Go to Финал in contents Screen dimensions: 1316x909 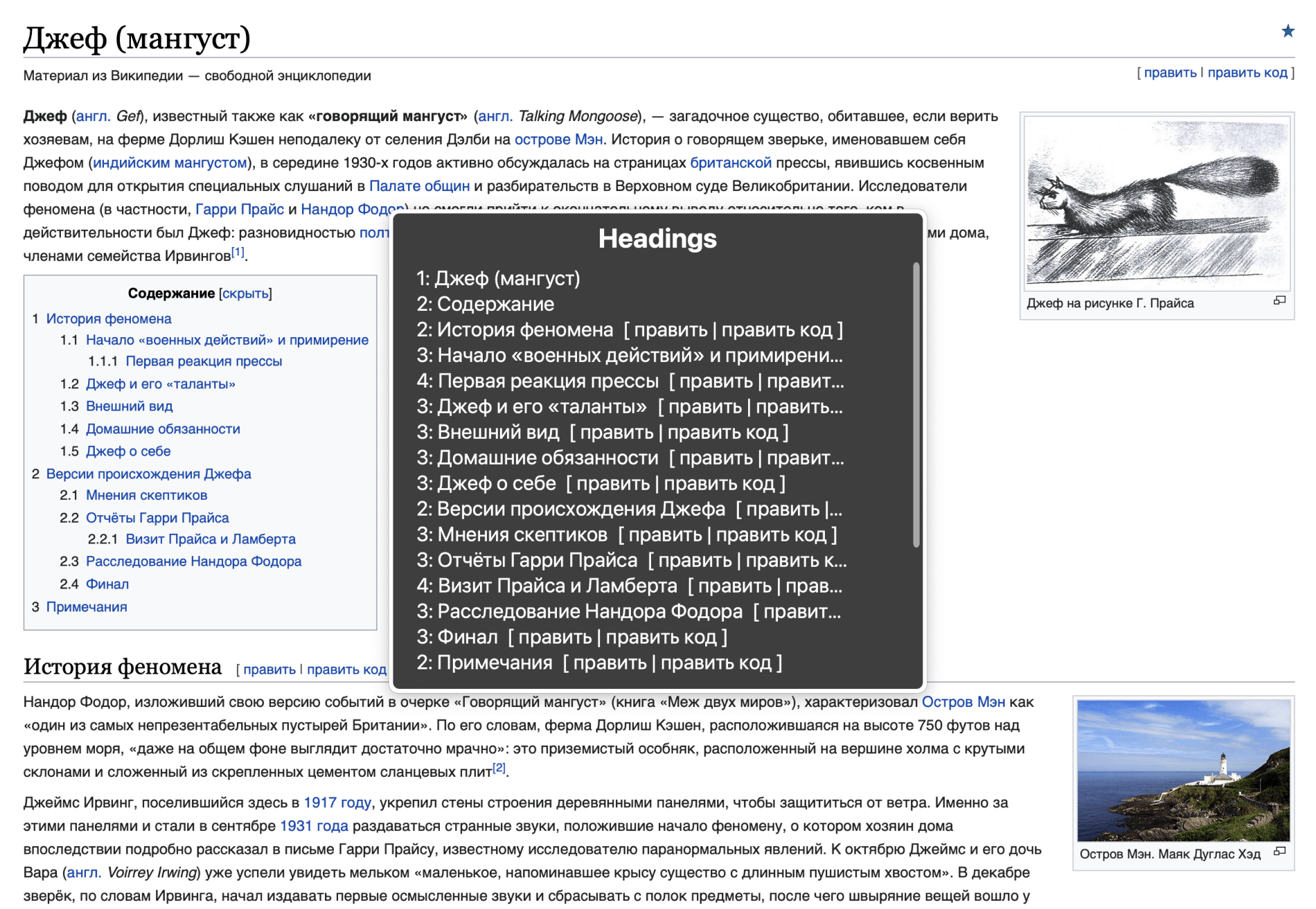tap(107, 584)
